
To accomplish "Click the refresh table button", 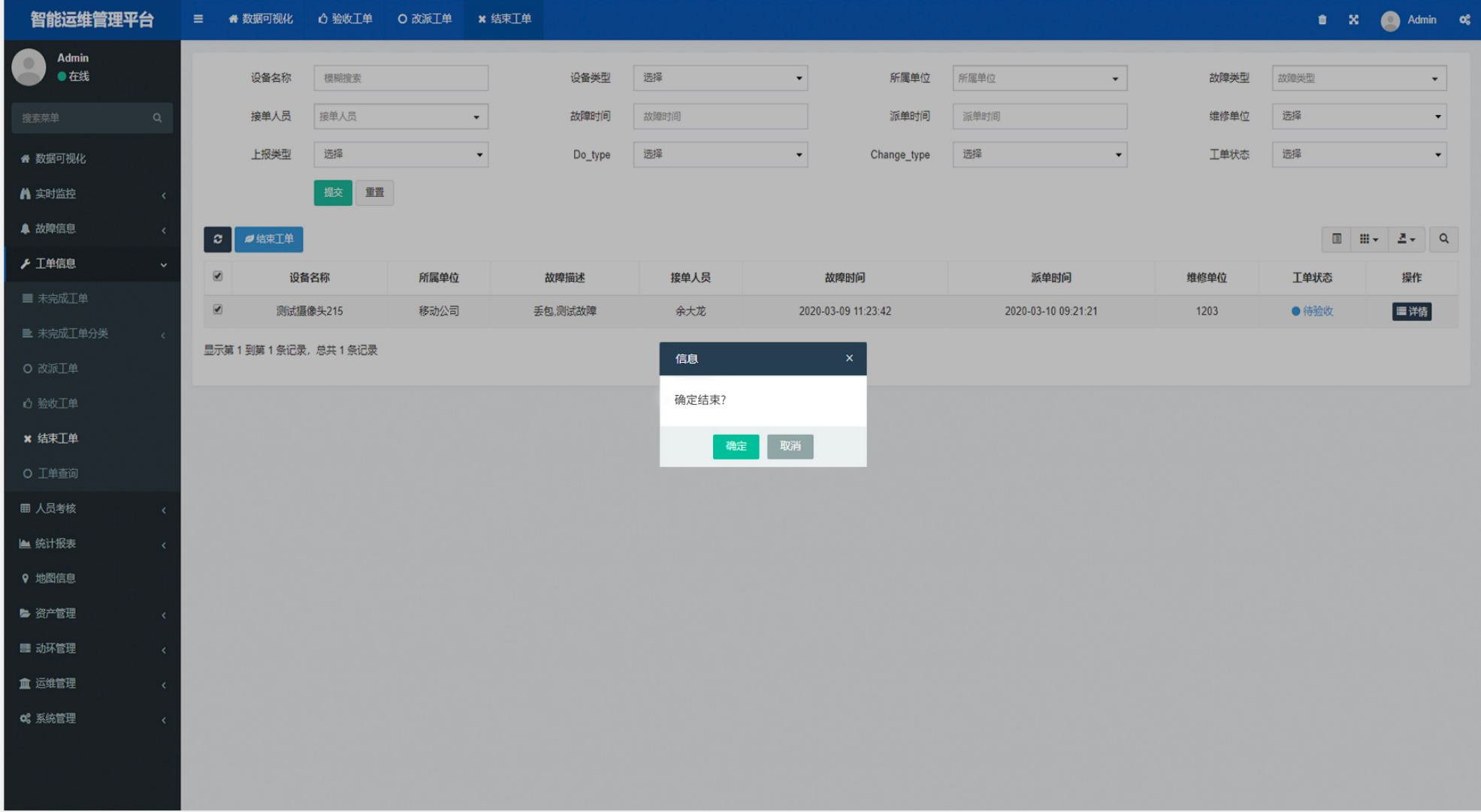I will (x=218, y=239).
